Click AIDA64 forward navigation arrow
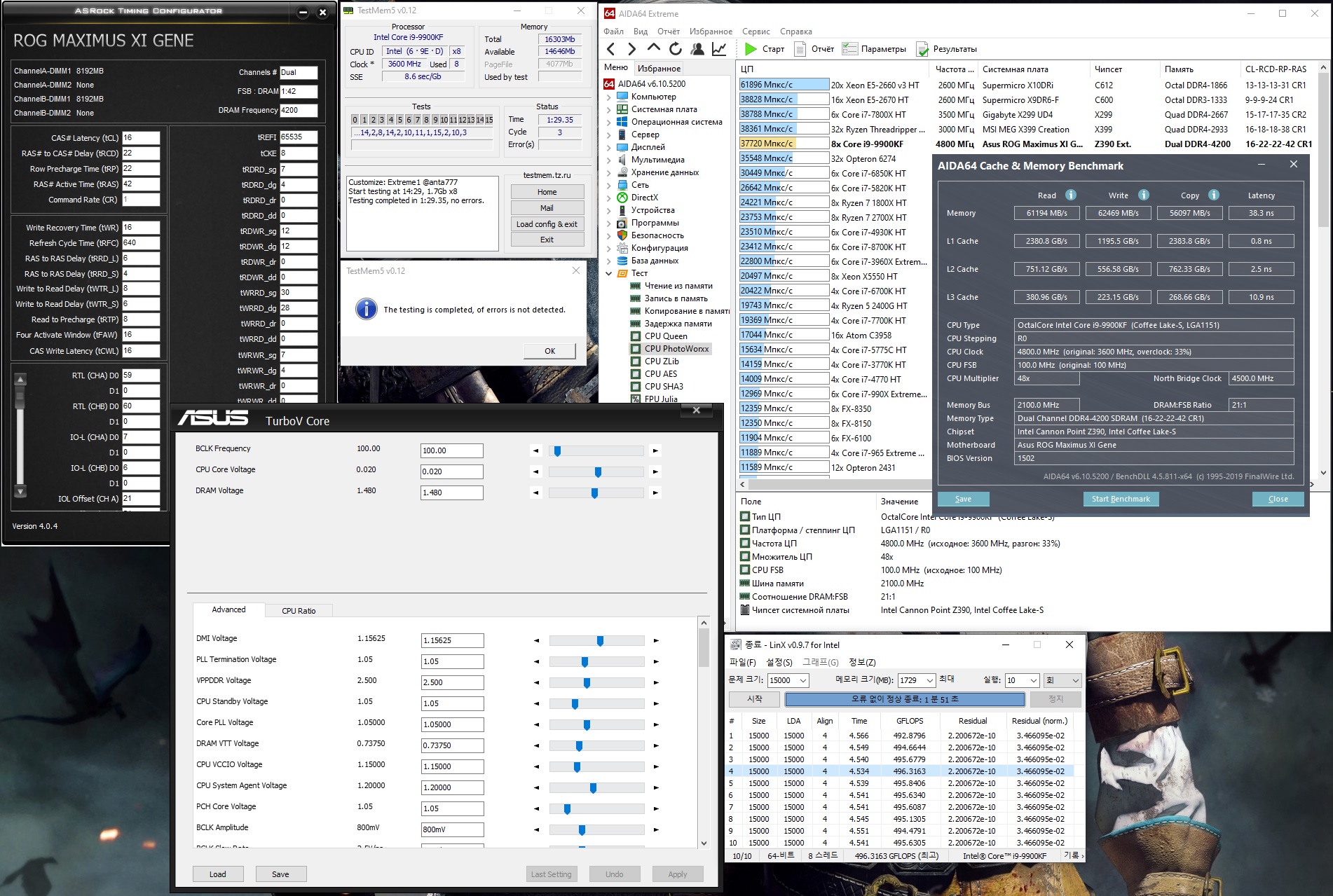Image resolution: width=1333 pixels, height=896 pixels. 632,49
